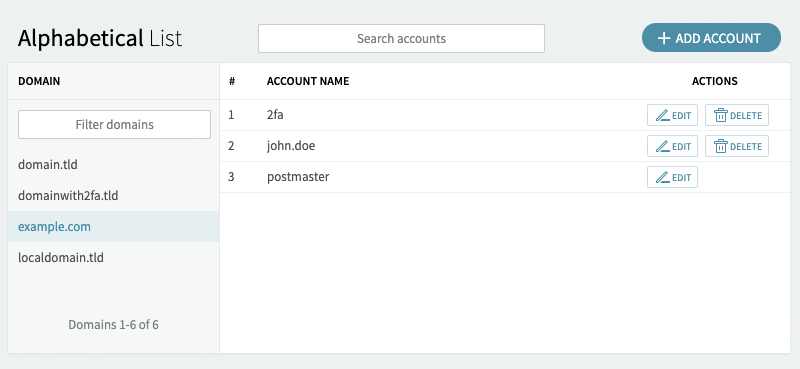The image size is (800, 369).
Task: Click the Alphabetical List heading
Action: click(100, 38)
